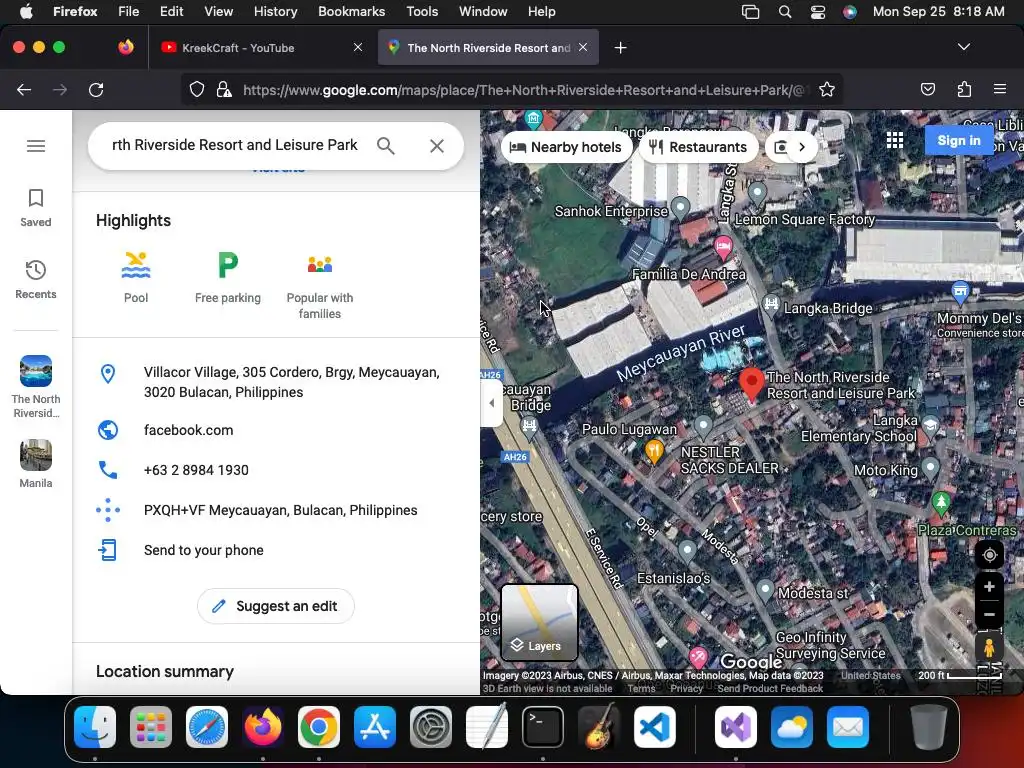Image resolution: width=1024 pixels, height=768 pixels.
Task: Show more category chips with arrow
Action: pos(802,147)
